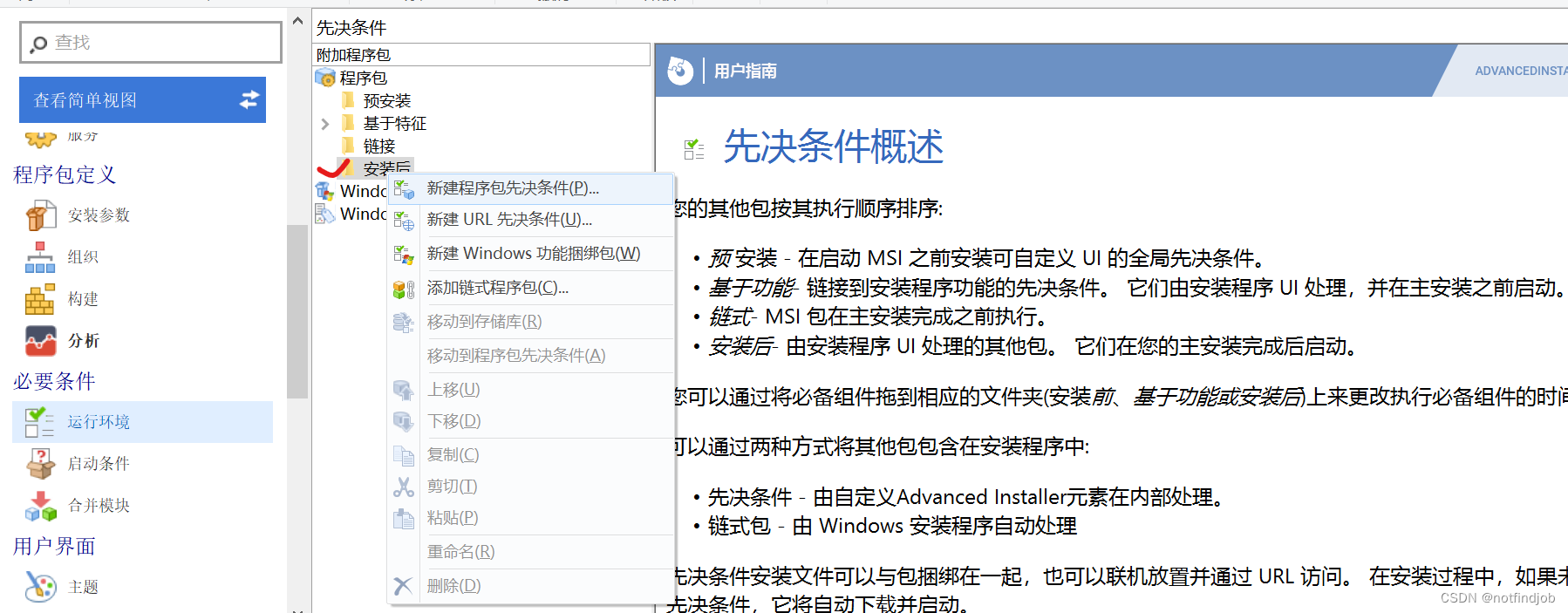Click the swap arrows icon on 查看简单视图

tap(249, 100)
